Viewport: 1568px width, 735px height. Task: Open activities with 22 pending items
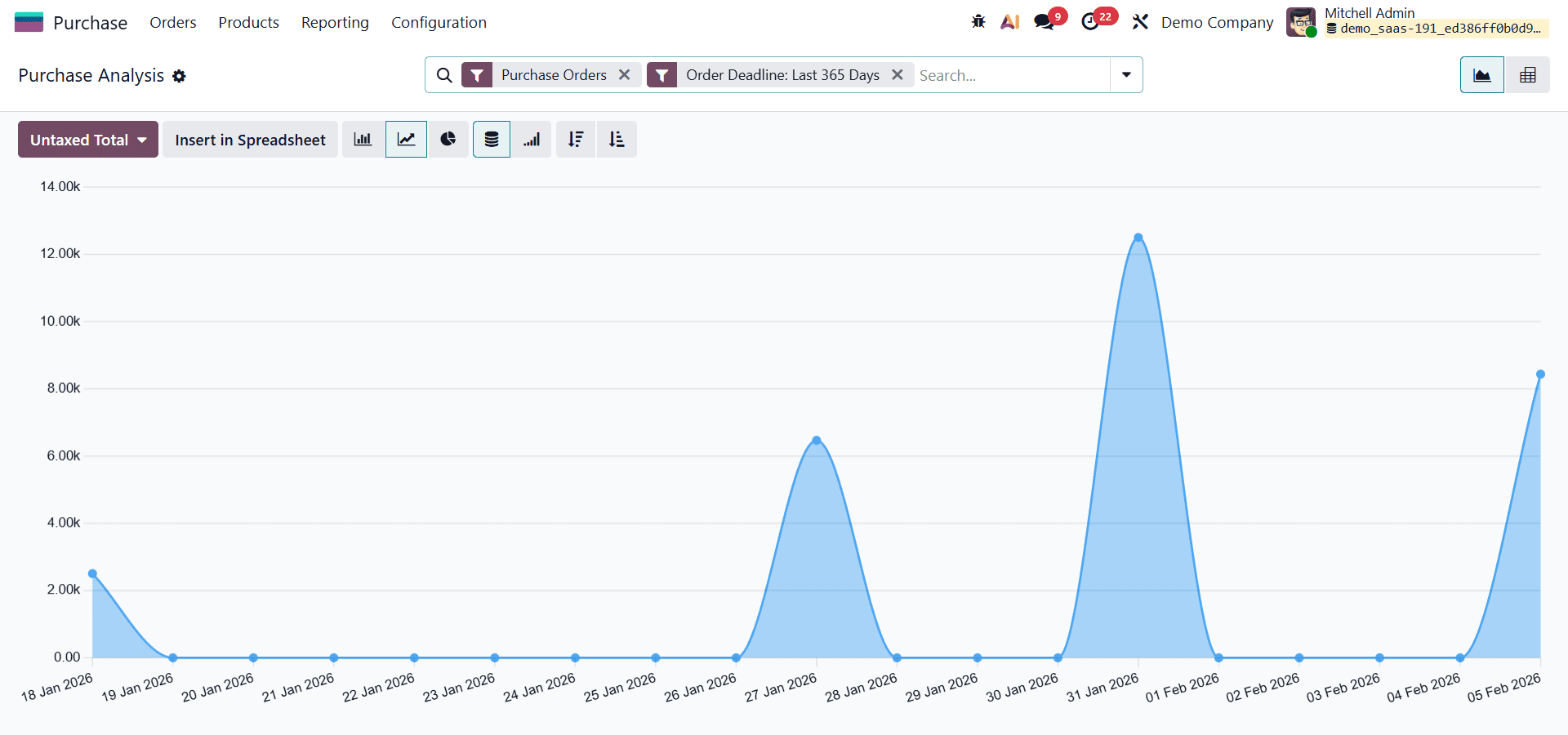(x=1092, y=21)
